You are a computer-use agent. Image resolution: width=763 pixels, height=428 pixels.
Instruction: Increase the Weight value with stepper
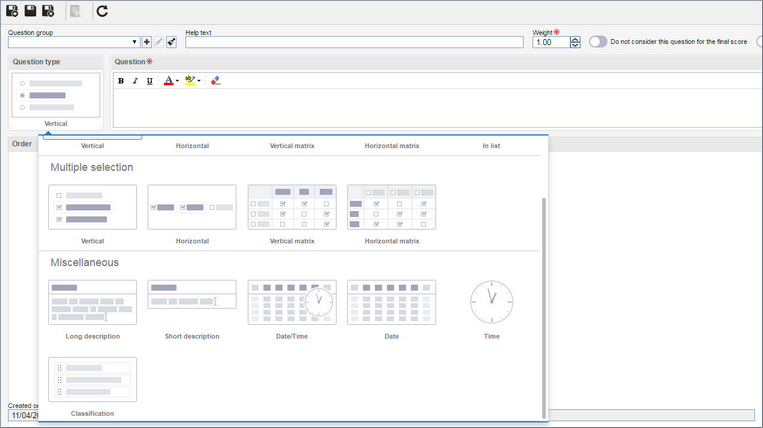pos(575,39)
